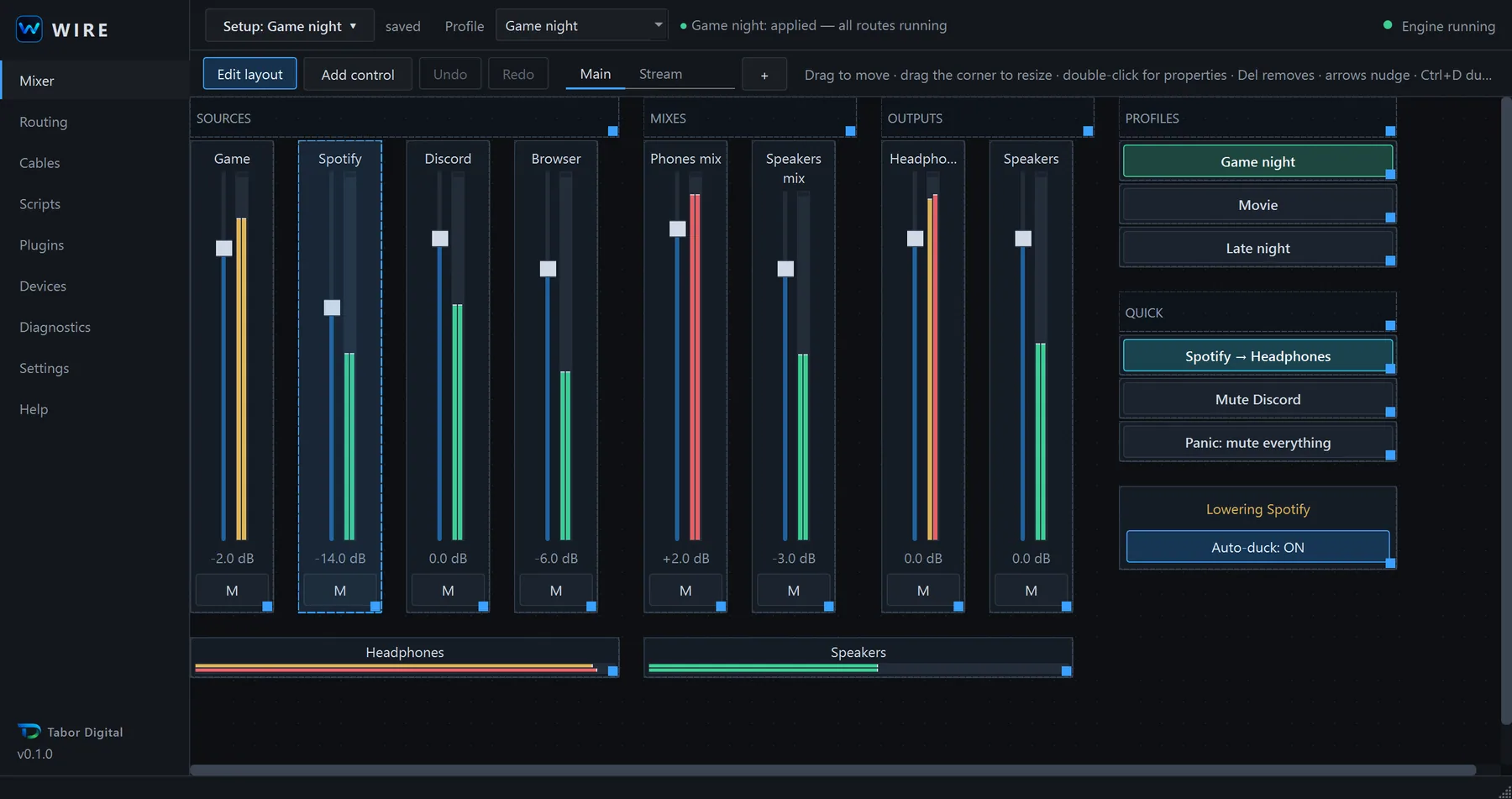This screenshot has width=1512, height=799.
Task: Click the resize handle on Mute Discord button
Action: pyautogui.click(x=1391, y=412)
